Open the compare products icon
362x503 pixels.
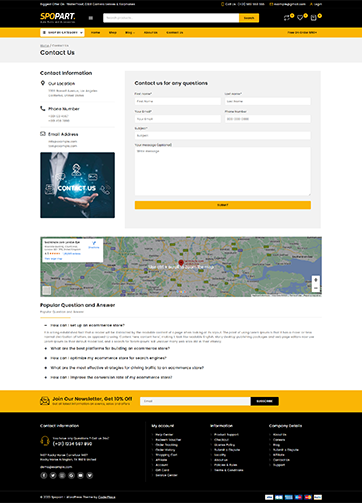pyautogui.click(x=286, y=18)
